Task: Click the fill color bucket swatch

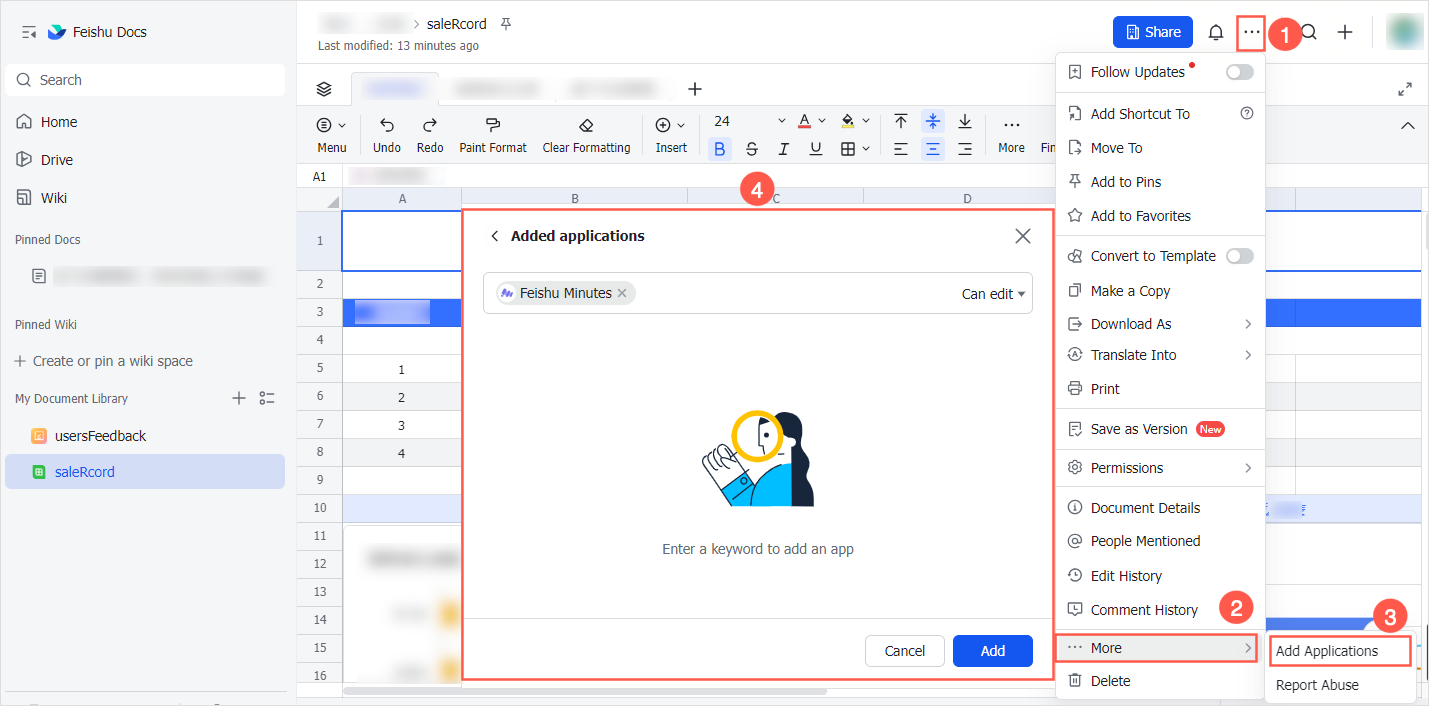Action: [848, 121]
